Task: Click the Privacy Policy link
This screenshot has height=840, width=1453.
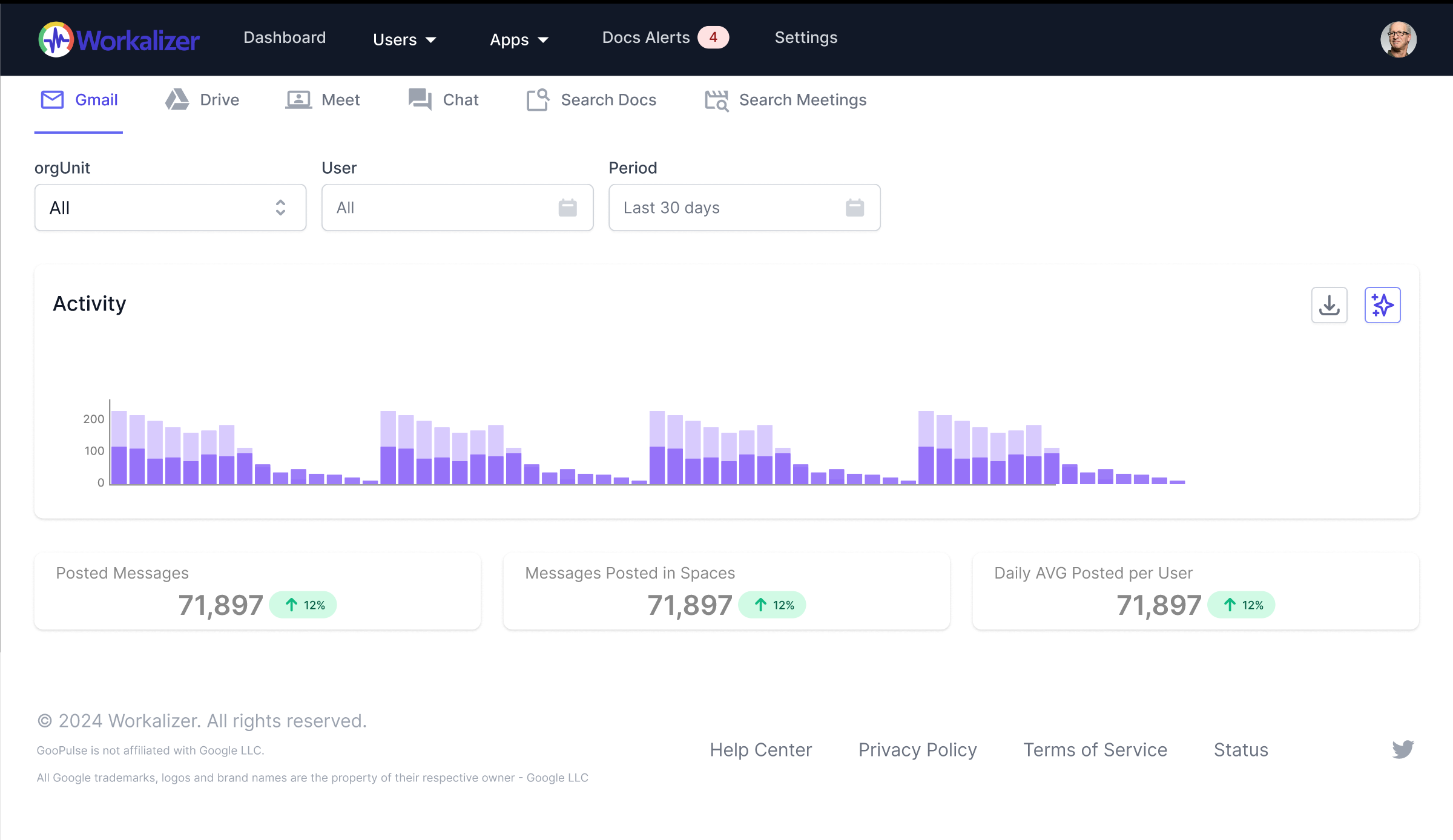Action: click(x=917, y=749)
